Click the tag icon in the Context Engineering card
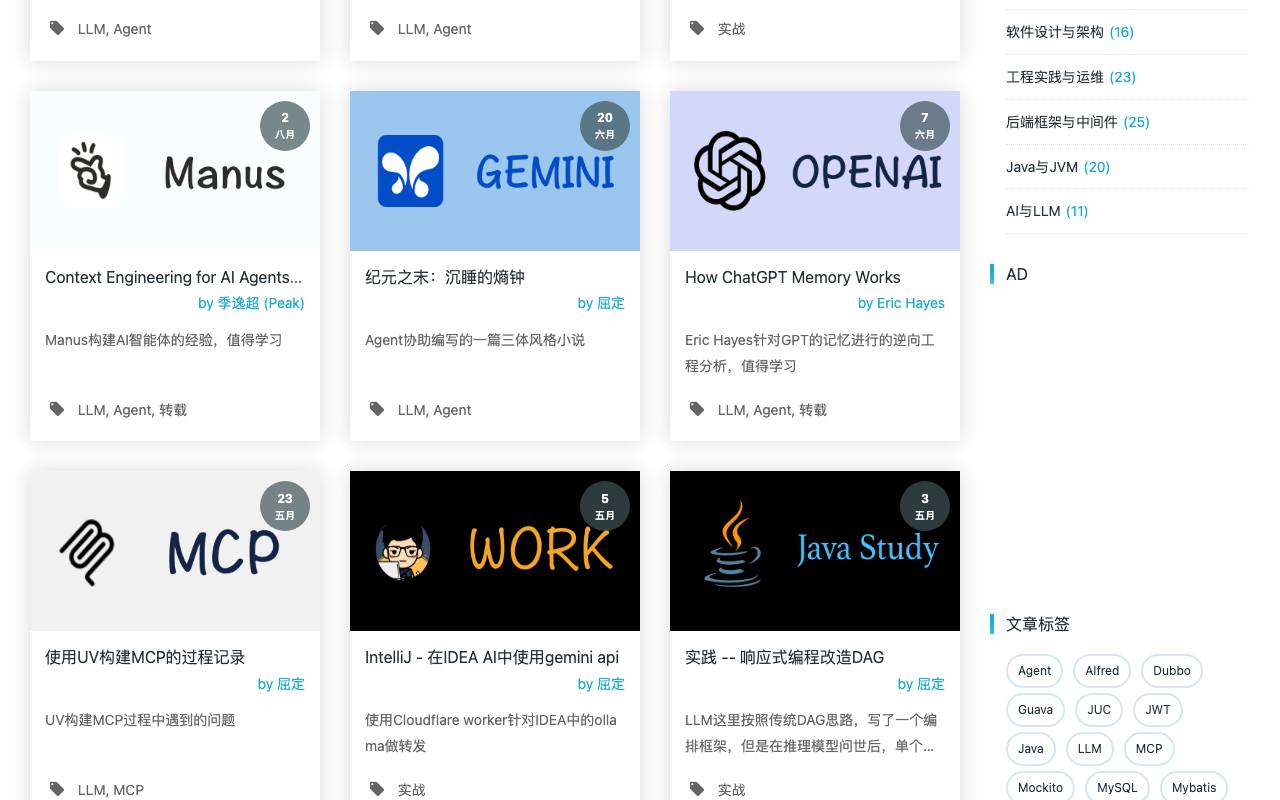This screenshot has height=800, width=1280. [x=57, y=409]
